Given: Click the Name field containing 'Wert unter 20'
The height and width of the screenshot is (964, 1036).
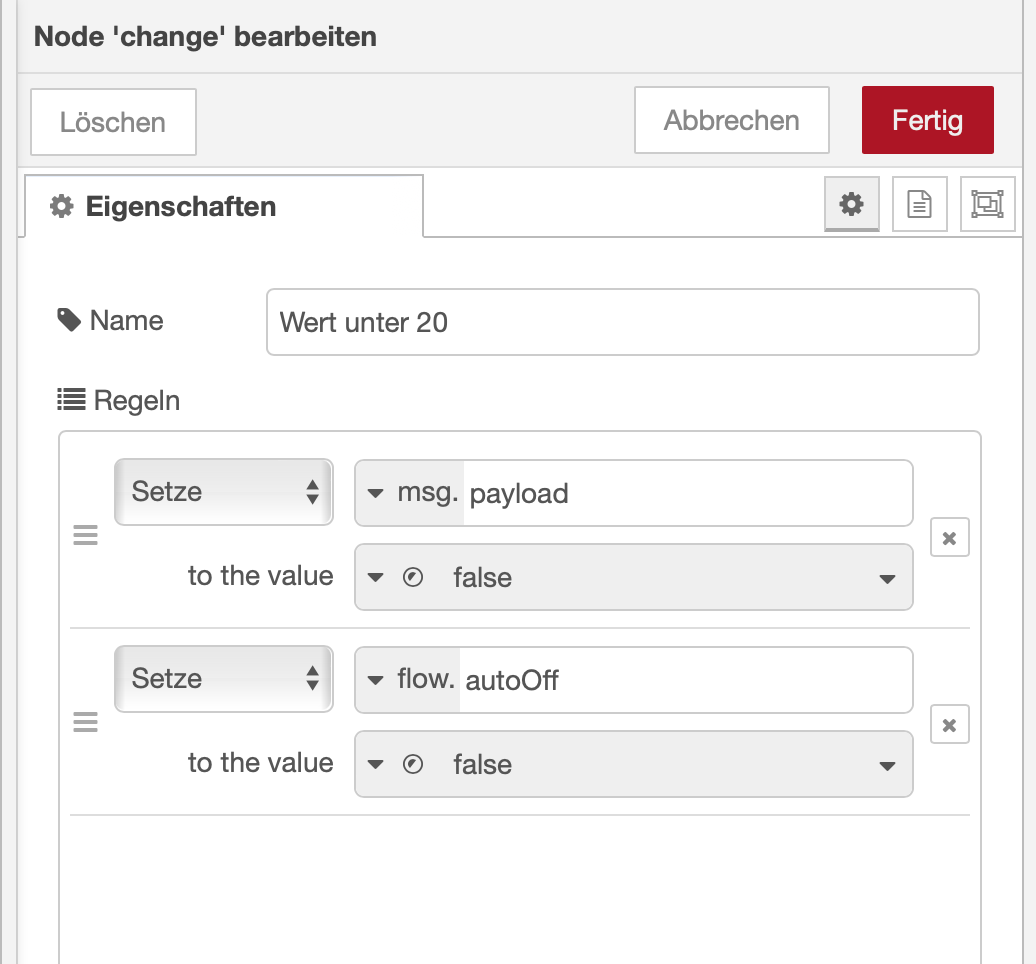Looking at the screenshot, I should tap(622, 322).
